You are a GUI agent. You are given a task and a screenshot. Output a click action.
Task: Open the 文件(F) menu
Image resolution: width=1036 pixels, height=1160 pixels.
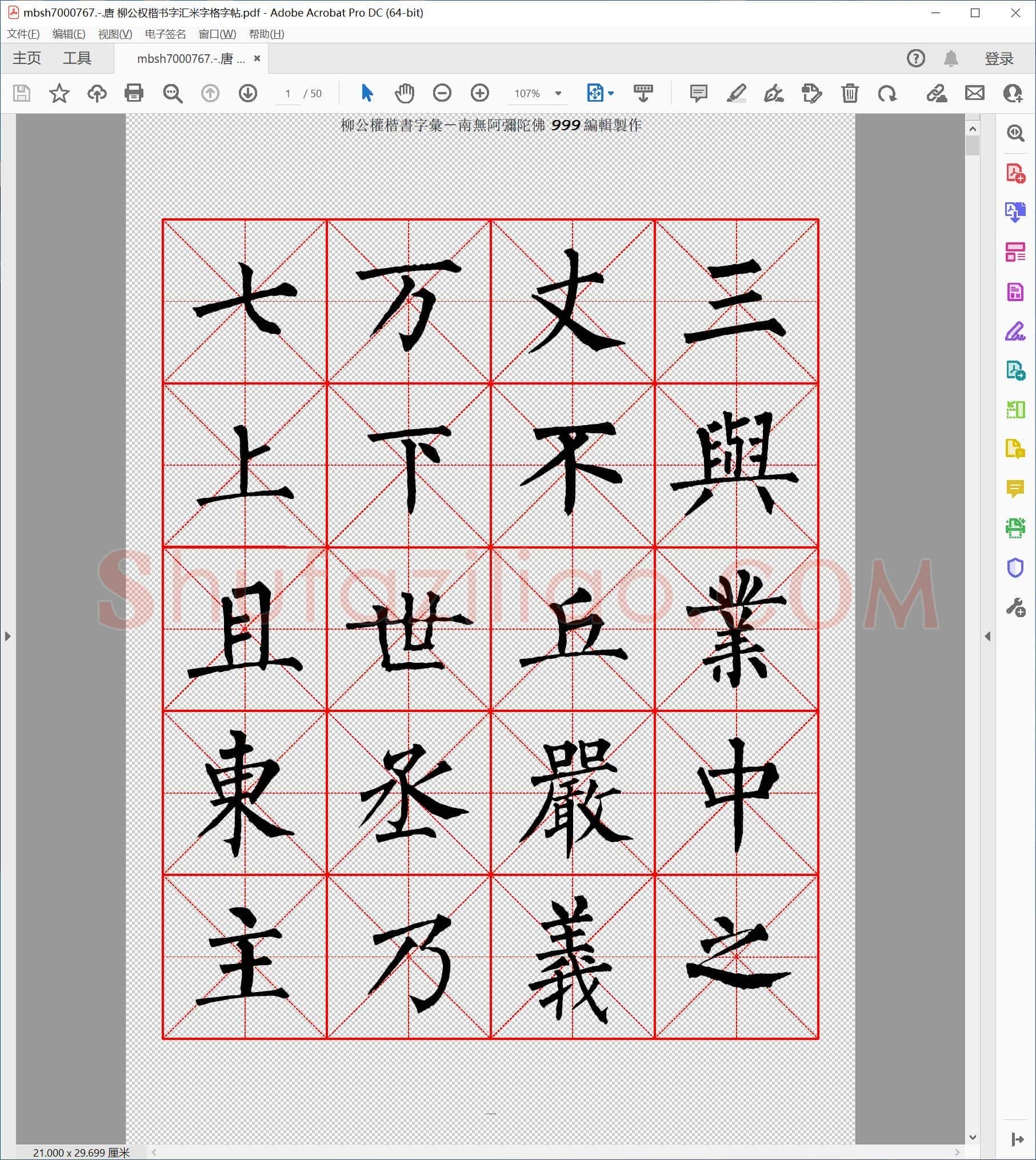click(23, 34)
